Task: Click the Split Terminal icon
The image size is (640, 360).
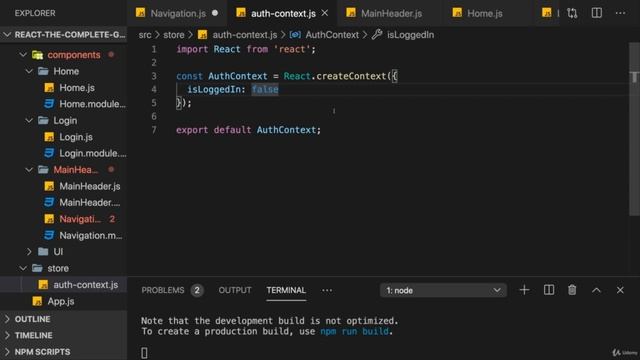Action: (x=549, y=290)
